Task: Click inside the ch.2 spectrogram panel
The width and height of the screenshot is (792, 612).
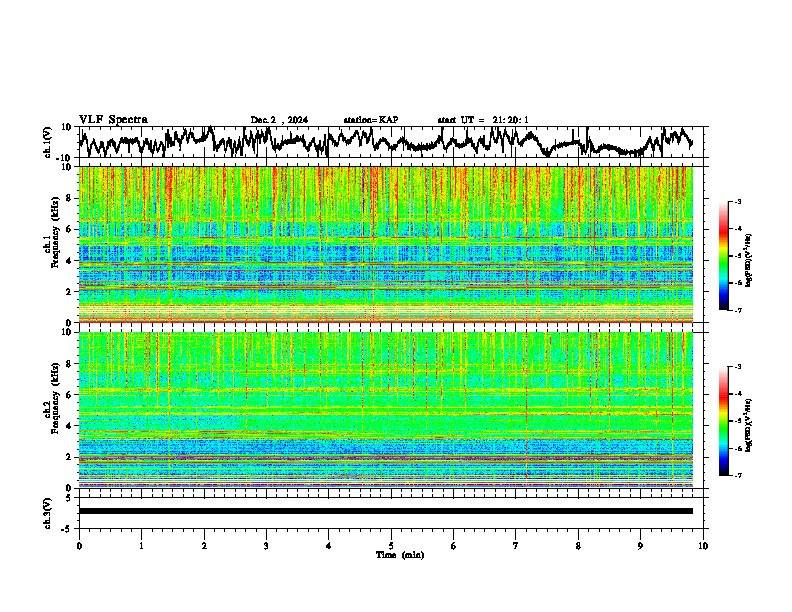Action: pyautogui.click(x=386, y=410)
